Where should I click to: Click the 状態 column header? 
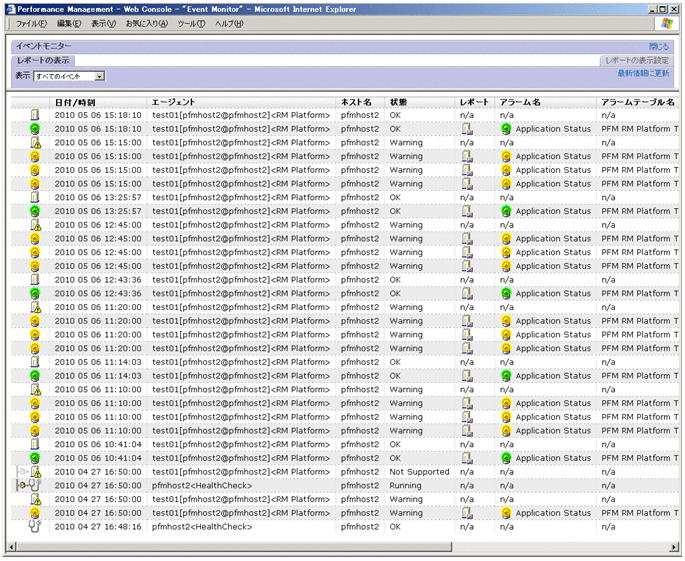(399, 102)
